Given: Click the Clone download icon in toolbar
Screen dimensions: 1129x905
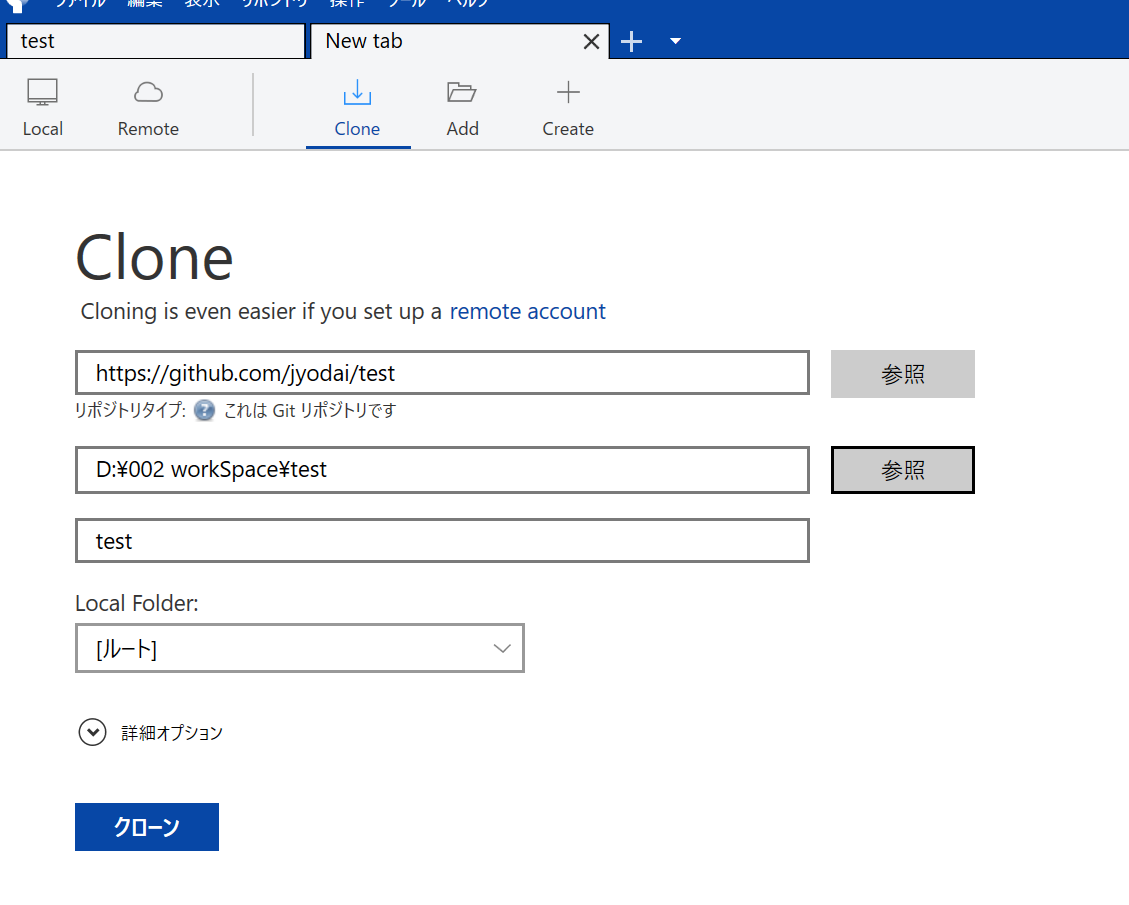Looking at the screenshot, I should point(357,91).
